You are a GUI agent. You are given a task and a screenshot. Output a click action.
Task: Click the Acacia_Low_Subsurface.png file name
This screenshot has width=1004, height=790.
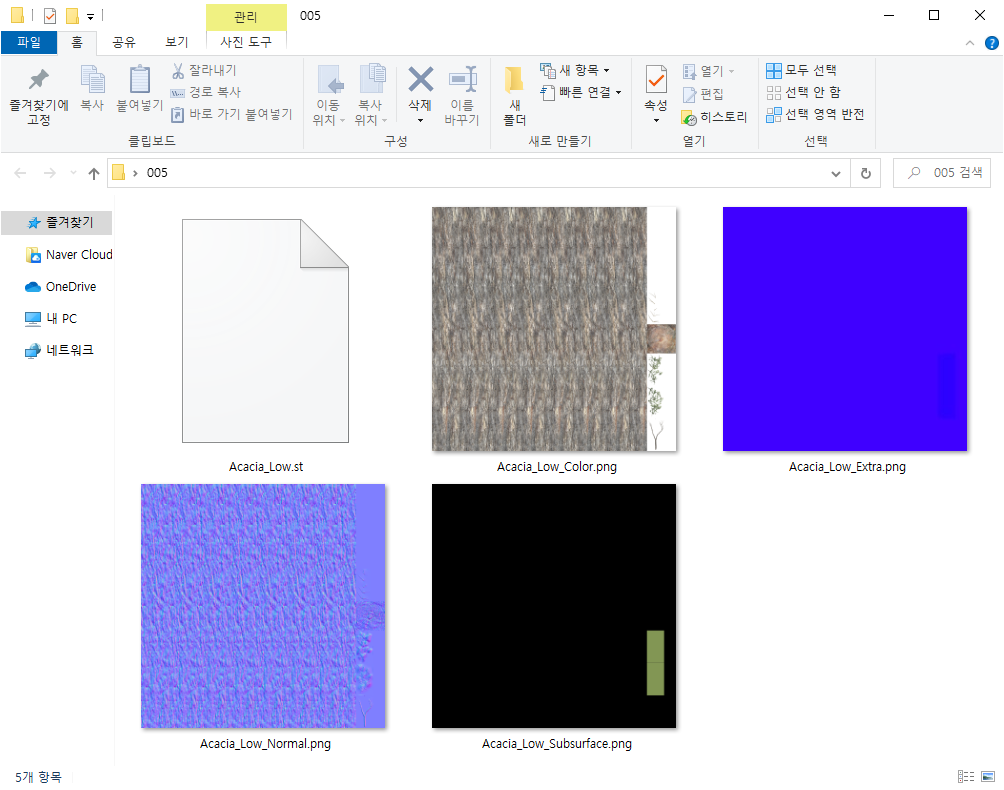[x=556, y=744]
